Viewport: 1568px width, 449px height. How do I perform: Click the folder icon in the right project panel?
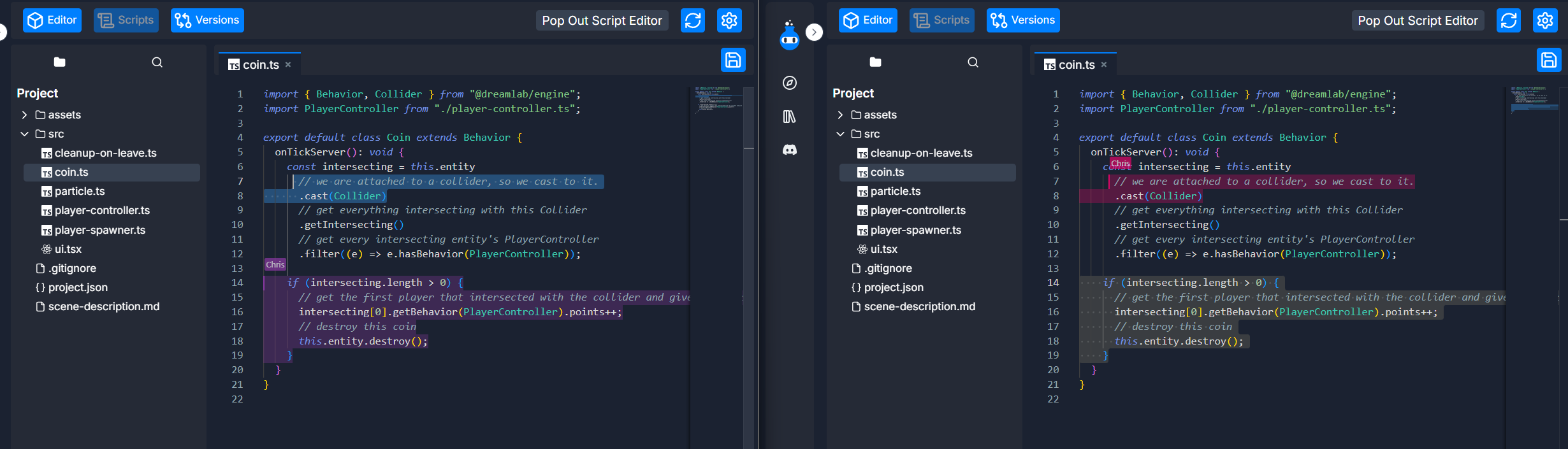coord(875,62)
